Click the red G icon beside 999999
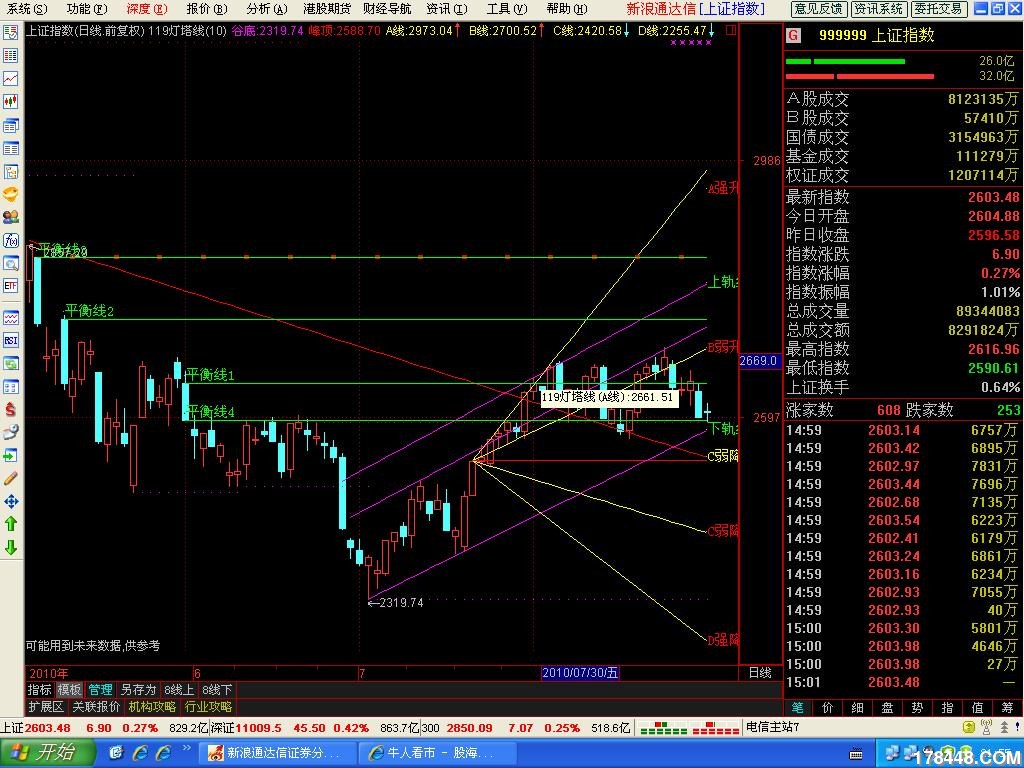The image size is (1024, 768). point(793,35)
